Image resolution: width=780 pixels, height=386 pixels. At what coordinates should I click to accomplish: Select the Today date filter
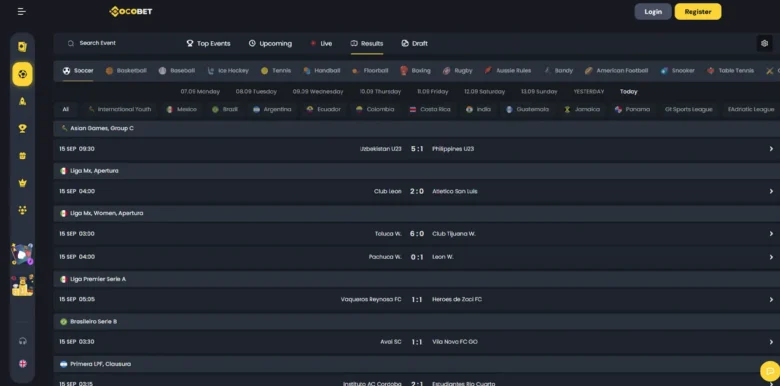click(x=628, y=92)
